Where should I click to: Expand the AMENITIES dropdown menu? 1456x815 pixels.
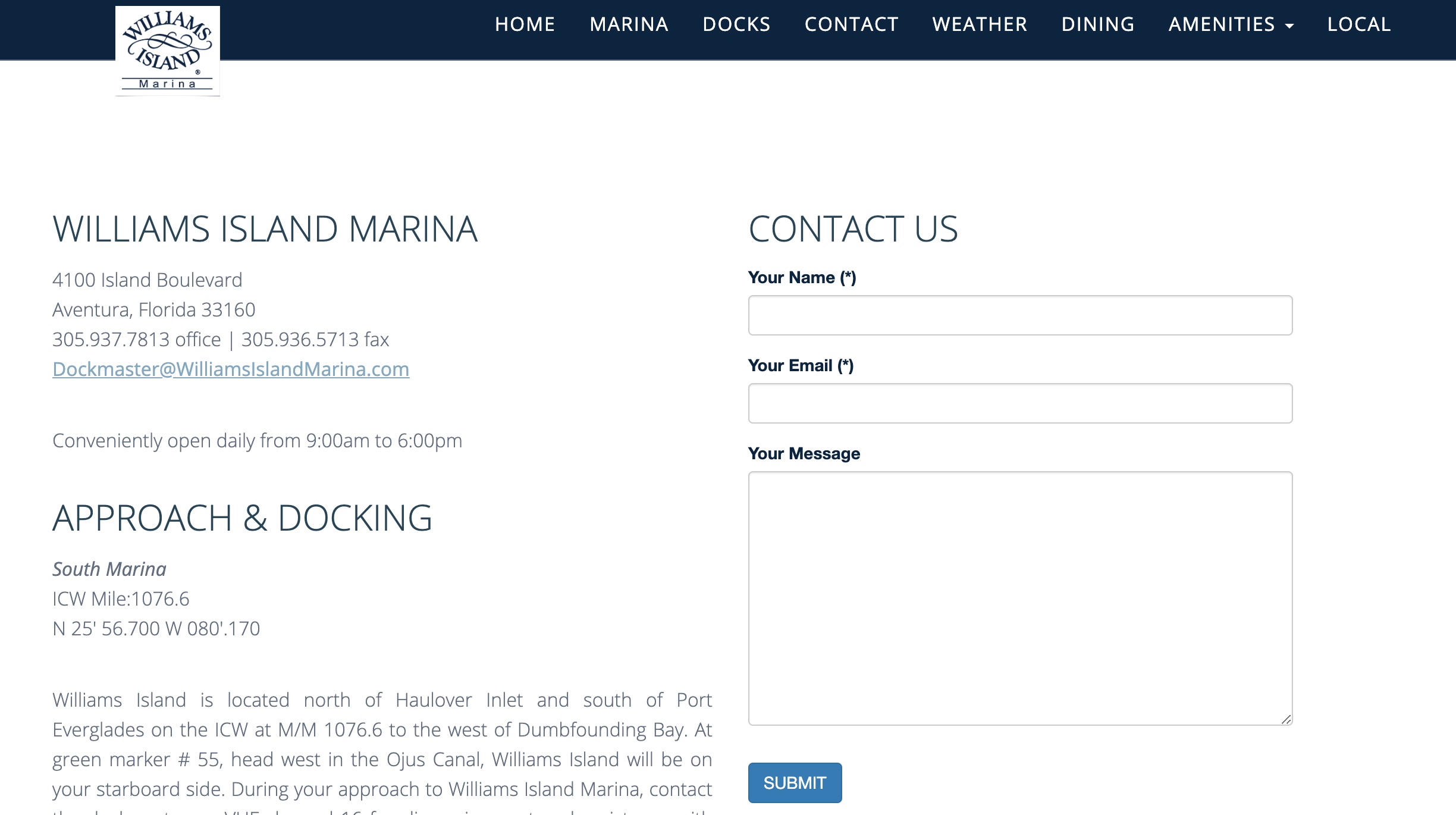(x=1231, y=24)
